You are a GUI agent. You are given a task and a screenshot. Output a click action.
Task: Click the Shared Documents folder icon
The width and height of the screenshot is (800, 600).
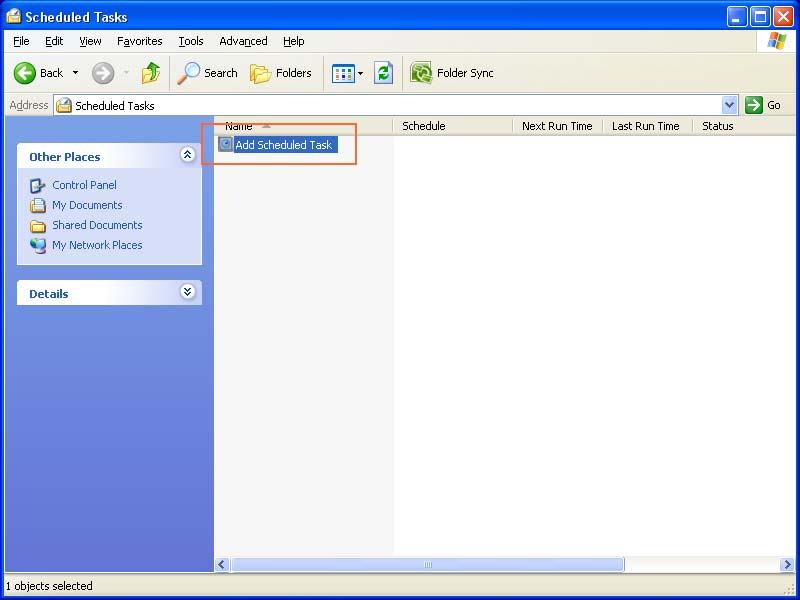point(38,226)
